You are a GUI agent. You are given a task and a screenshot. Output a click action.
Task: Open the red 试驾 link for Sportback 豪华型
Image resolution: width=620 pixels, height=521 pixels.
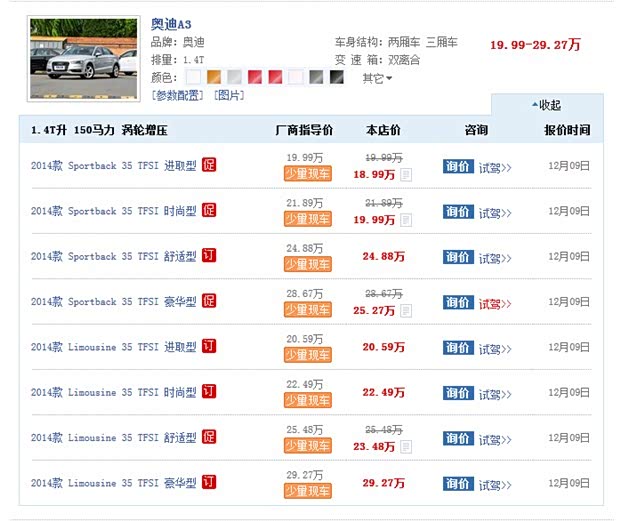pos(495,304)
